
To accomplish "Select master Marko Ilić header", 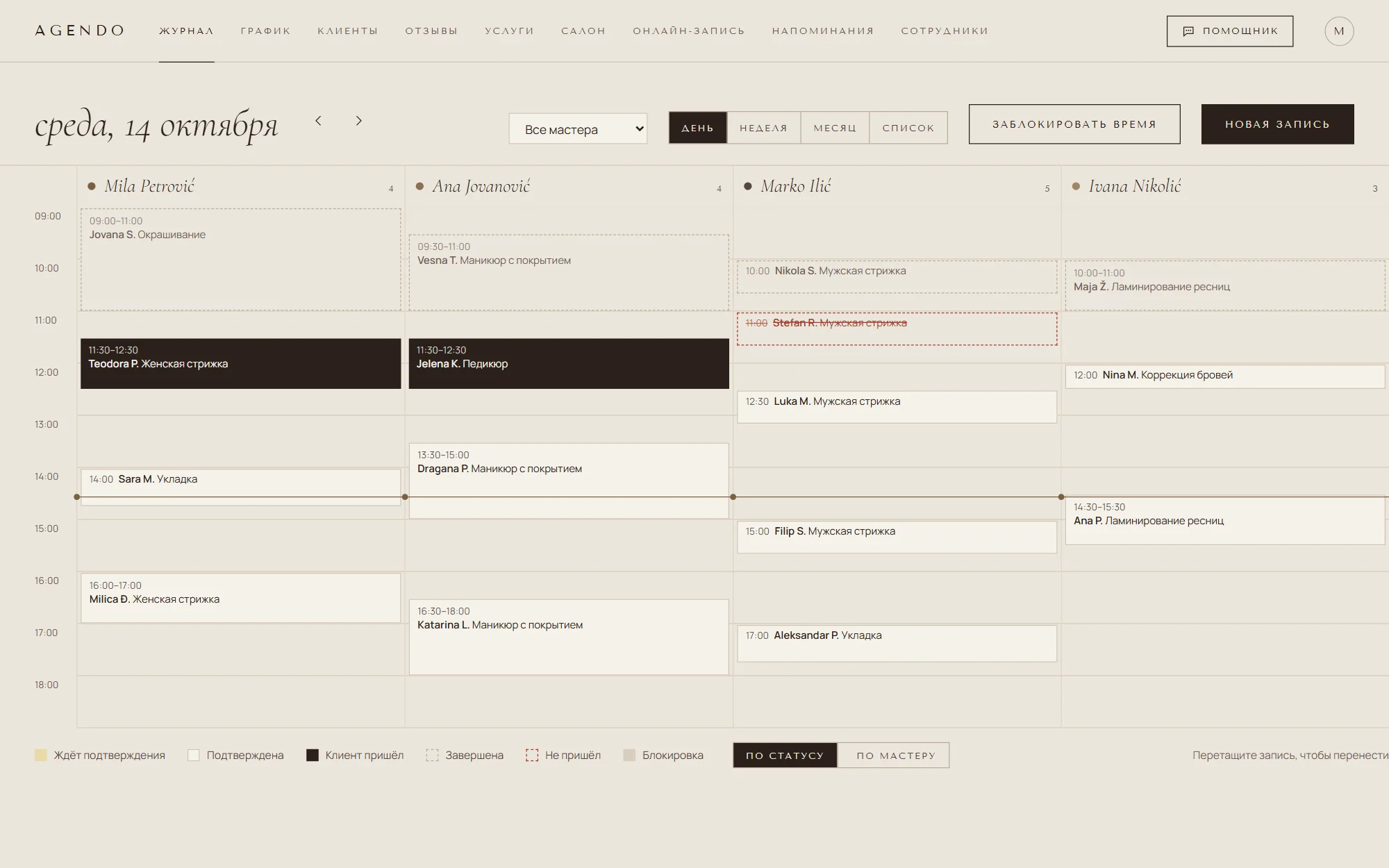I will (x=795, y=186).
